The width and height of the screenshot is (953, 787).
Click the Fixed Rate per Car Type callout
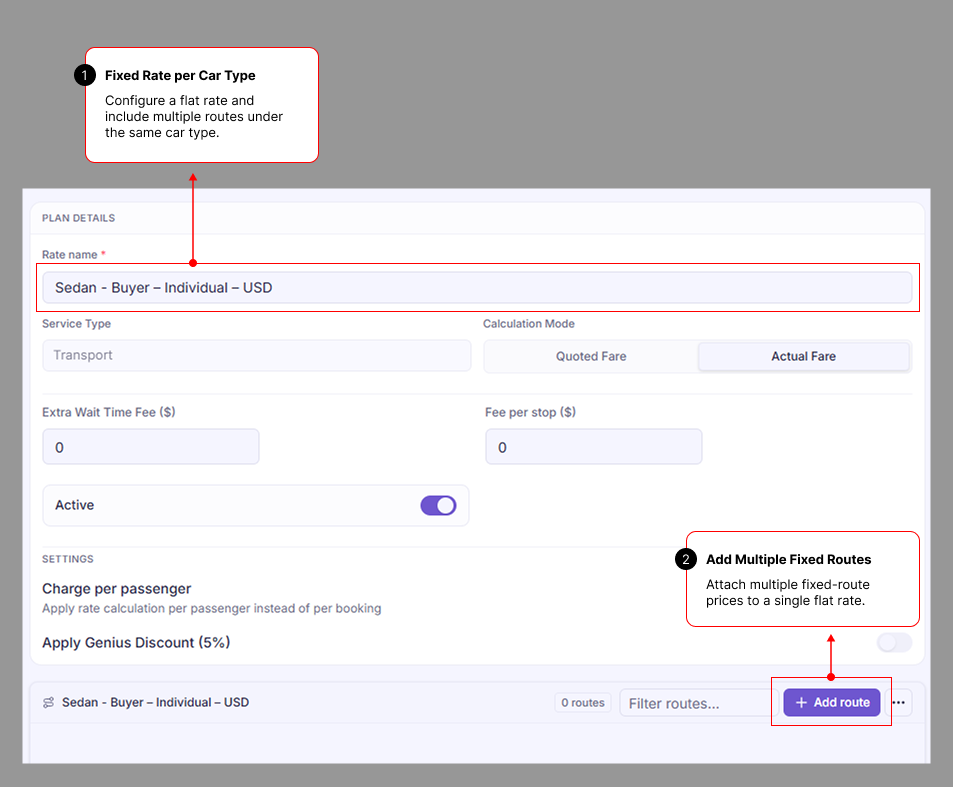click(202, 105)
